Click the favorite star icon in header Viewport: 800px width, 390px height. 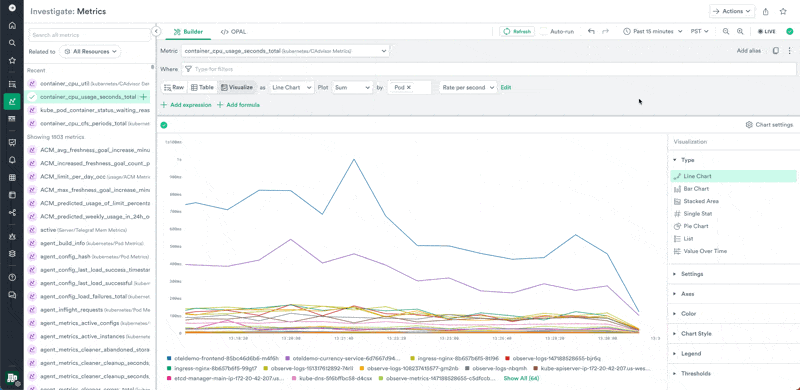(783, 11)
